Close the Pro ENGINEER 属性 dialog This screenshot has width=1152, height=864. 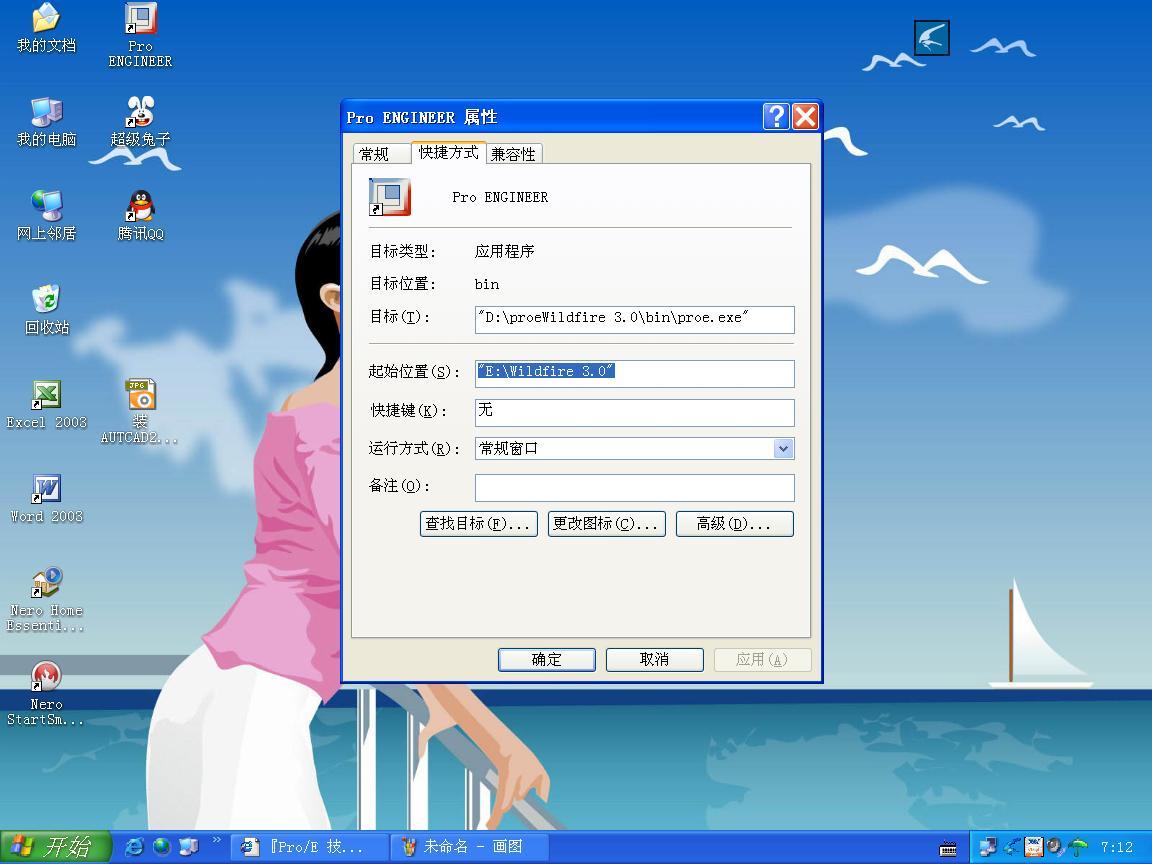pyautogui.click(x=805, y=117)
